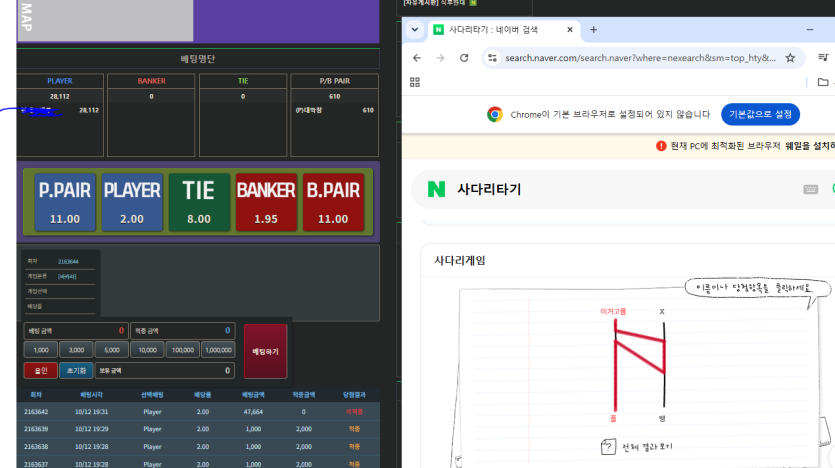
Task: Click the 47,664 bet amount cell
Action: [x=253, y=412]
